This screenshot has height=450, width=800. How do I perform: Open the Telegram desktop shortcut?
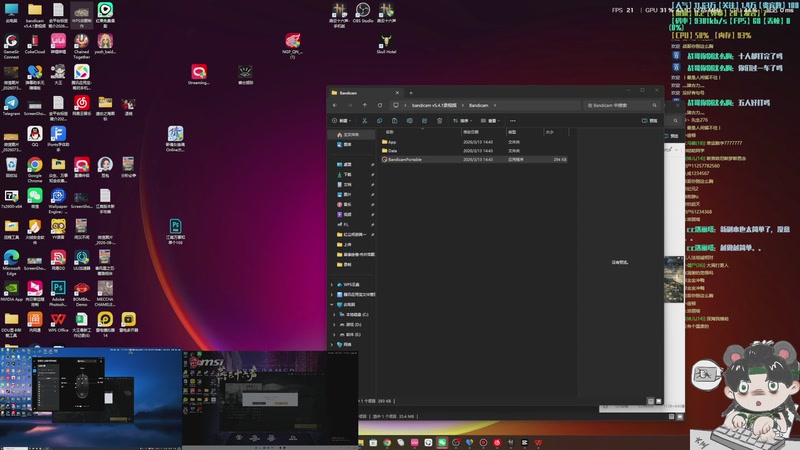[x=11, y=106]
